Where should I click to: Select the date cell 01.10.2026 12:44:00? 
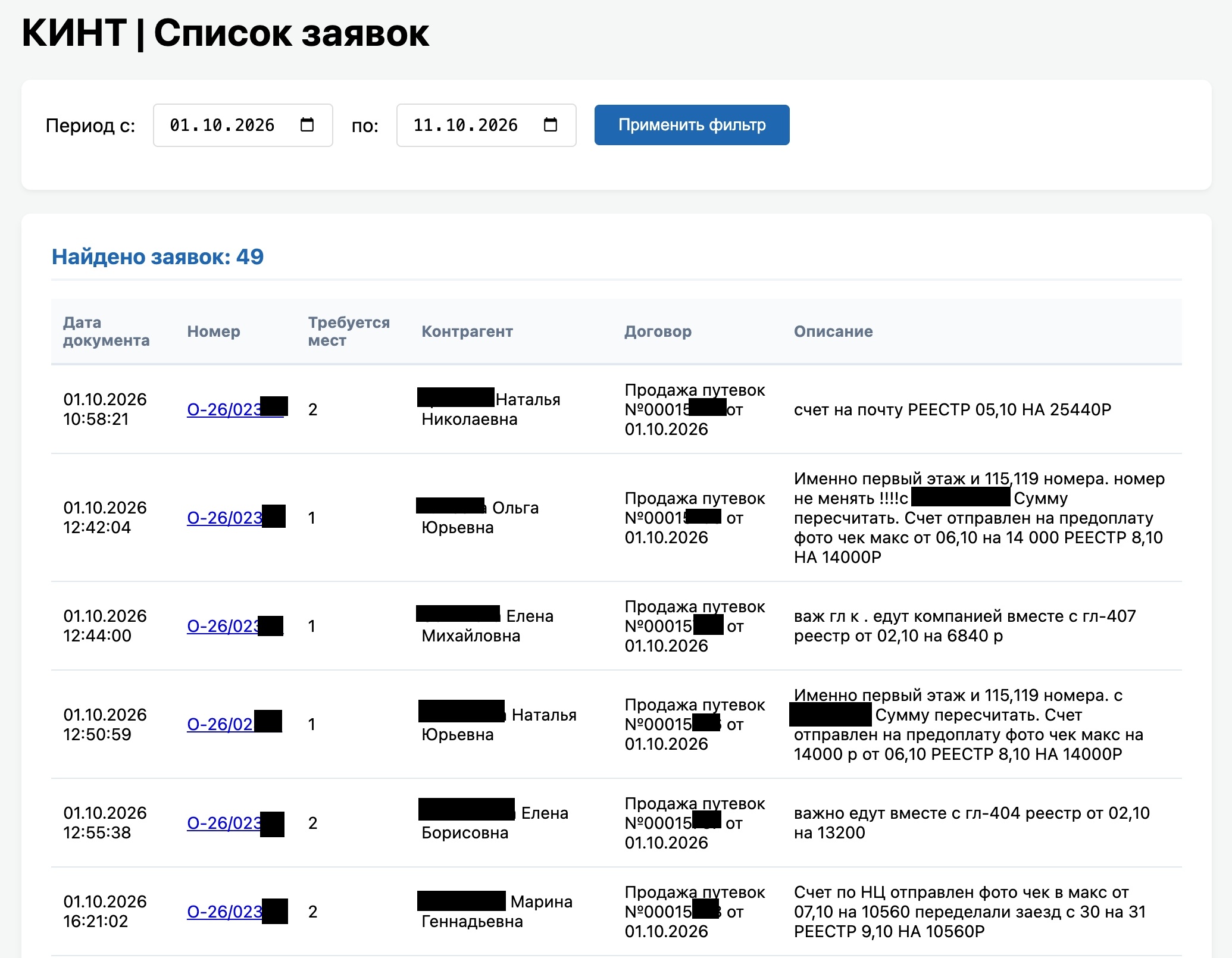(x=105, y=626)
